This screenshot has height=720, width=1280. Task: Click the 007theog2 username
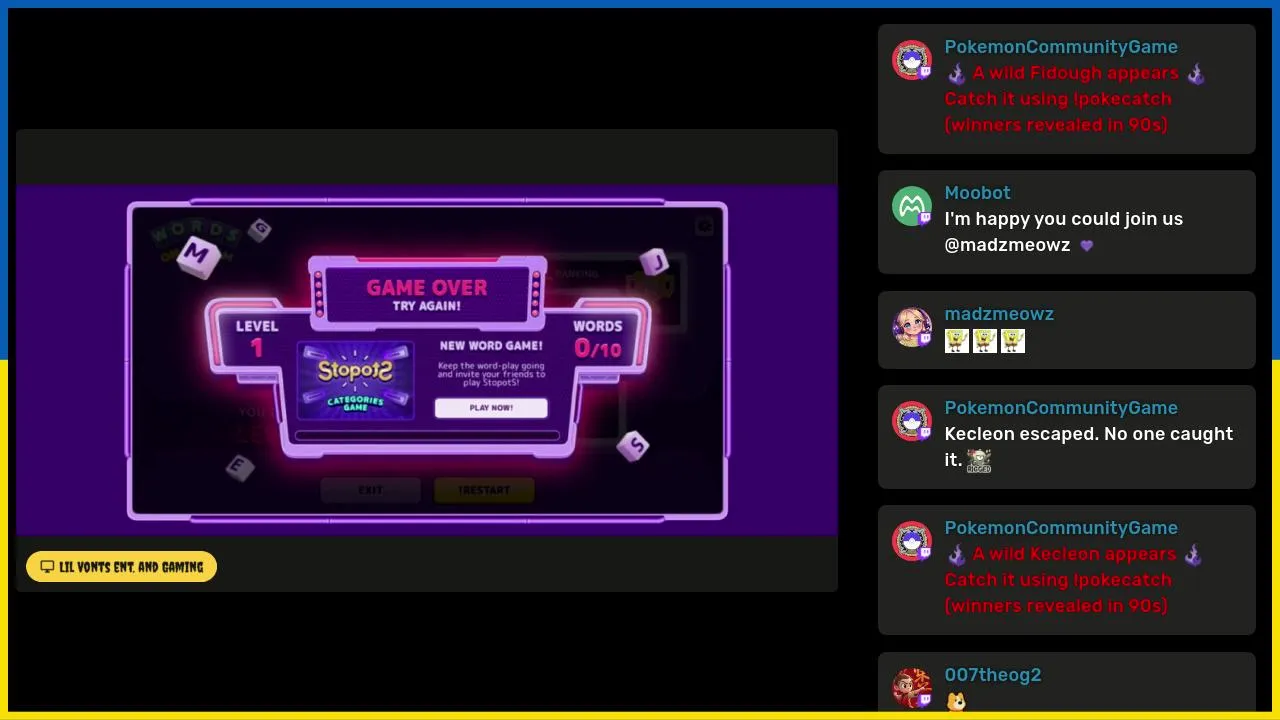[993, 675]
